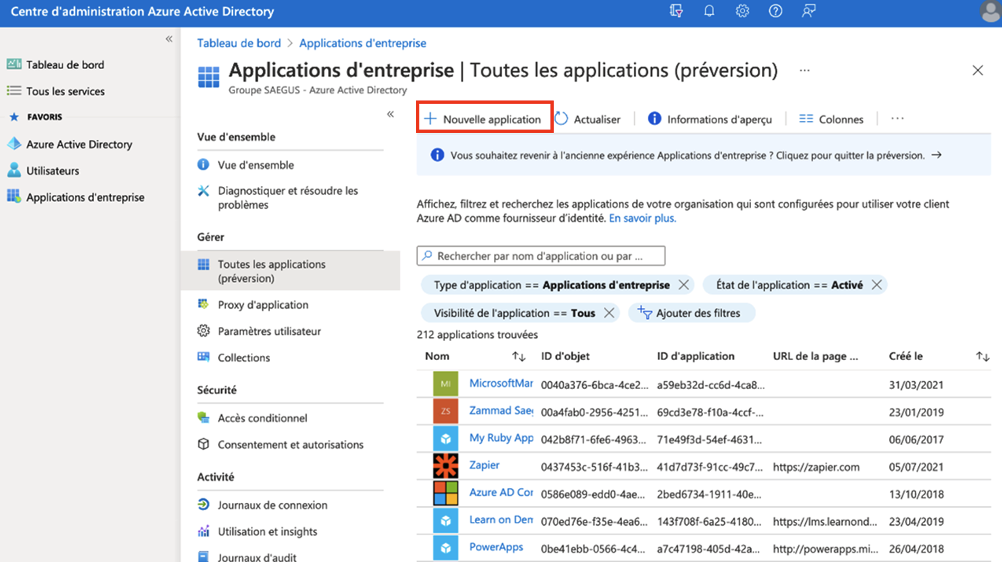The height and width of the screenshot is (562, 1002).
Task: Click the https://zapier.com URL cell
Action: click(816, 467)
